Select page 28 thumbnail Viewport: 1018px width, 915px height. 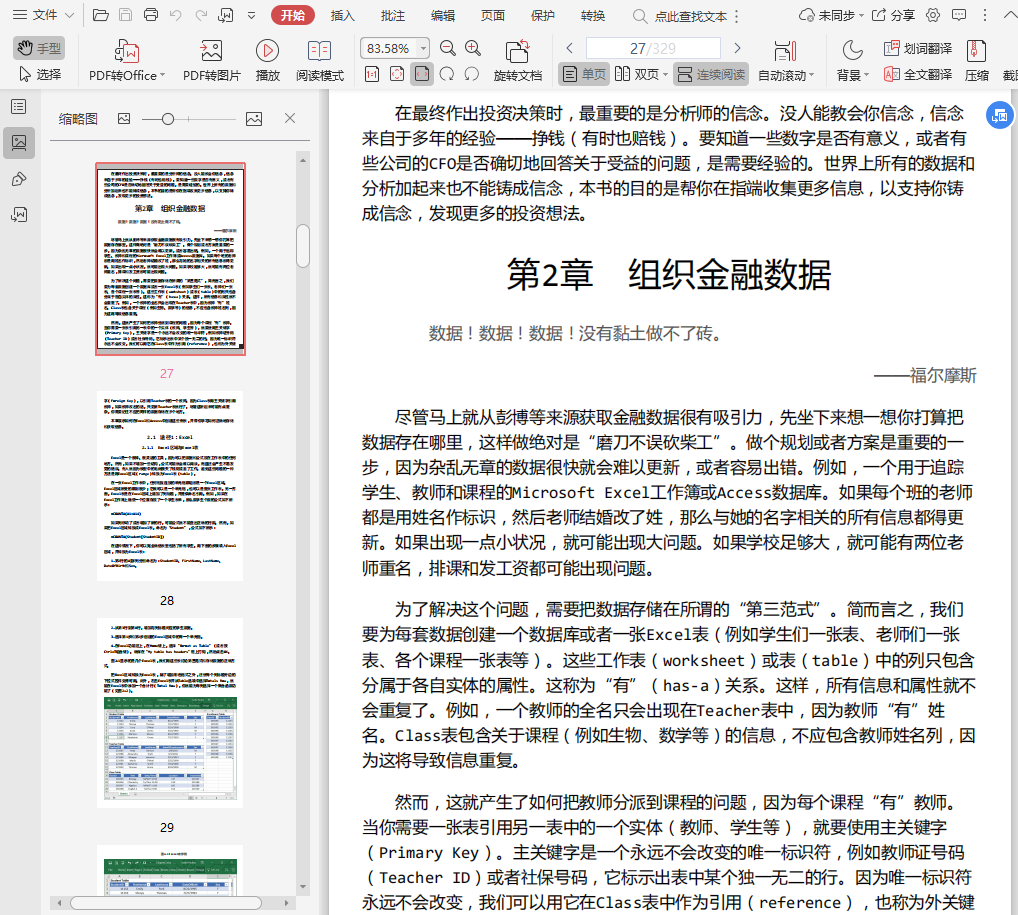point(170,486)
